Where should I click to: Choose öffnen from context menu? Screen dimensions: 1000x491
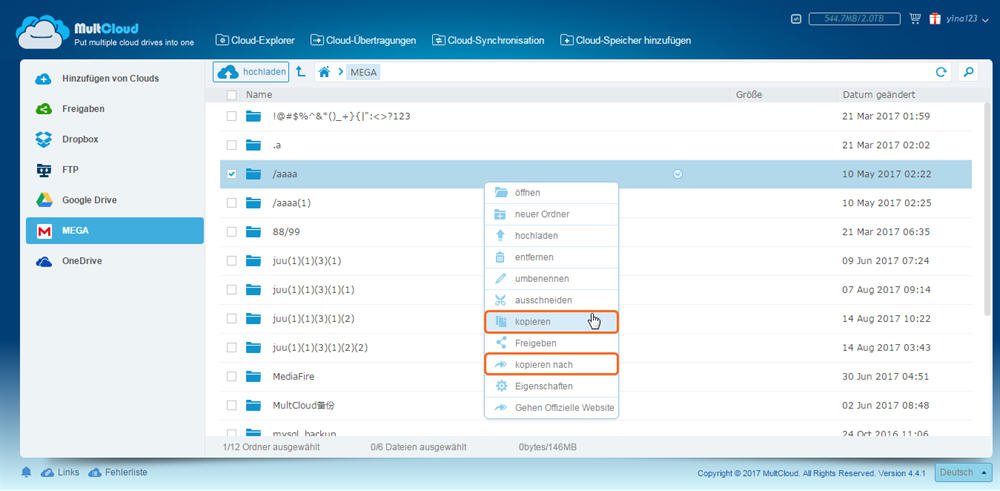click(x=552, y=193)
